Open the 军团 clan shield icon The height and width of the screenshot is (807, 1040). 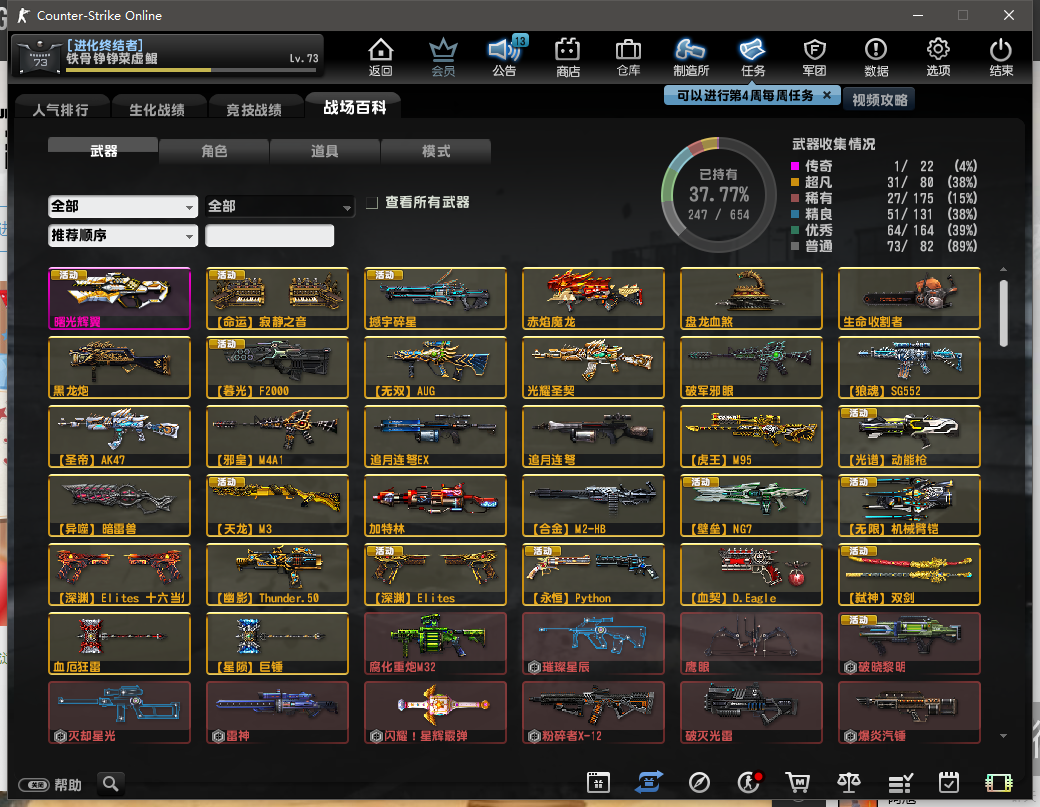[x=814, y=57]
